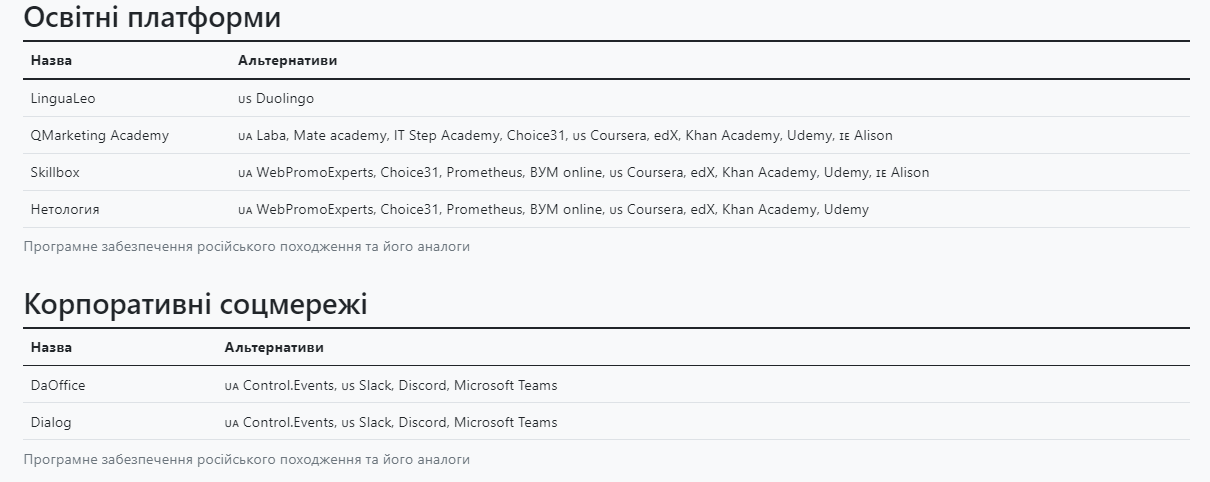
Task: Click the DaOffice row name
Action: [58, 385]
